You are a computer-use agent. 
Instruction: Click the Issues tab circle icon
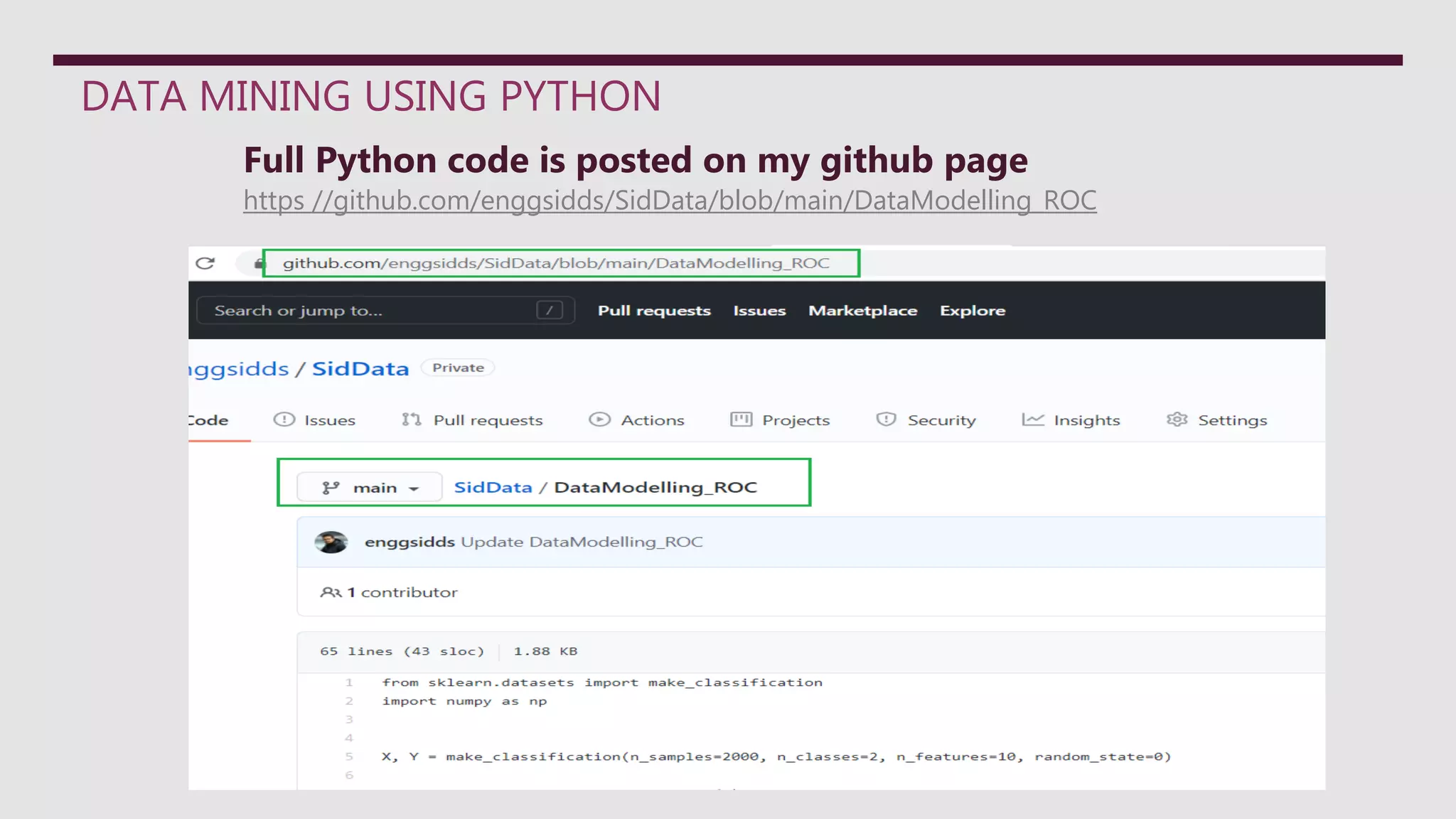[x=284, y=419]
